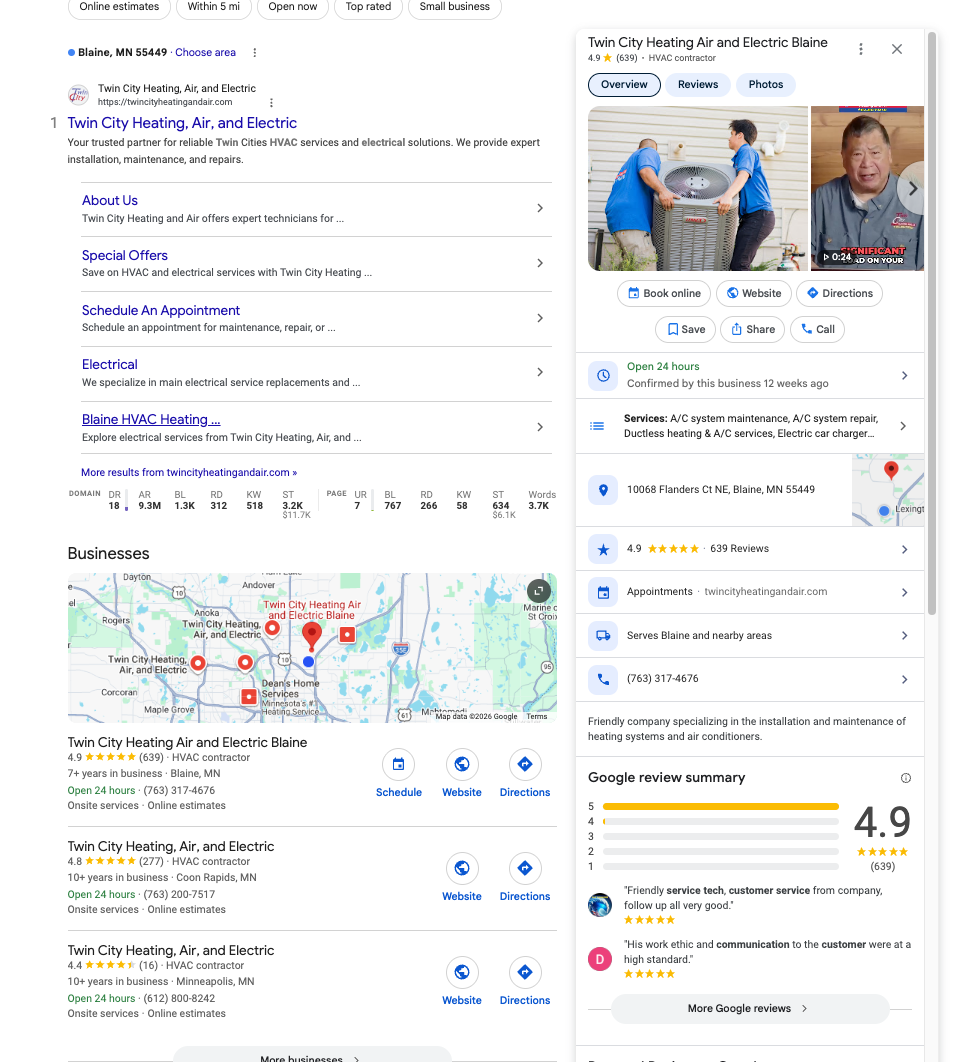Open the mini map next to address
965x1062 pixels.
(x=888, y=490)
